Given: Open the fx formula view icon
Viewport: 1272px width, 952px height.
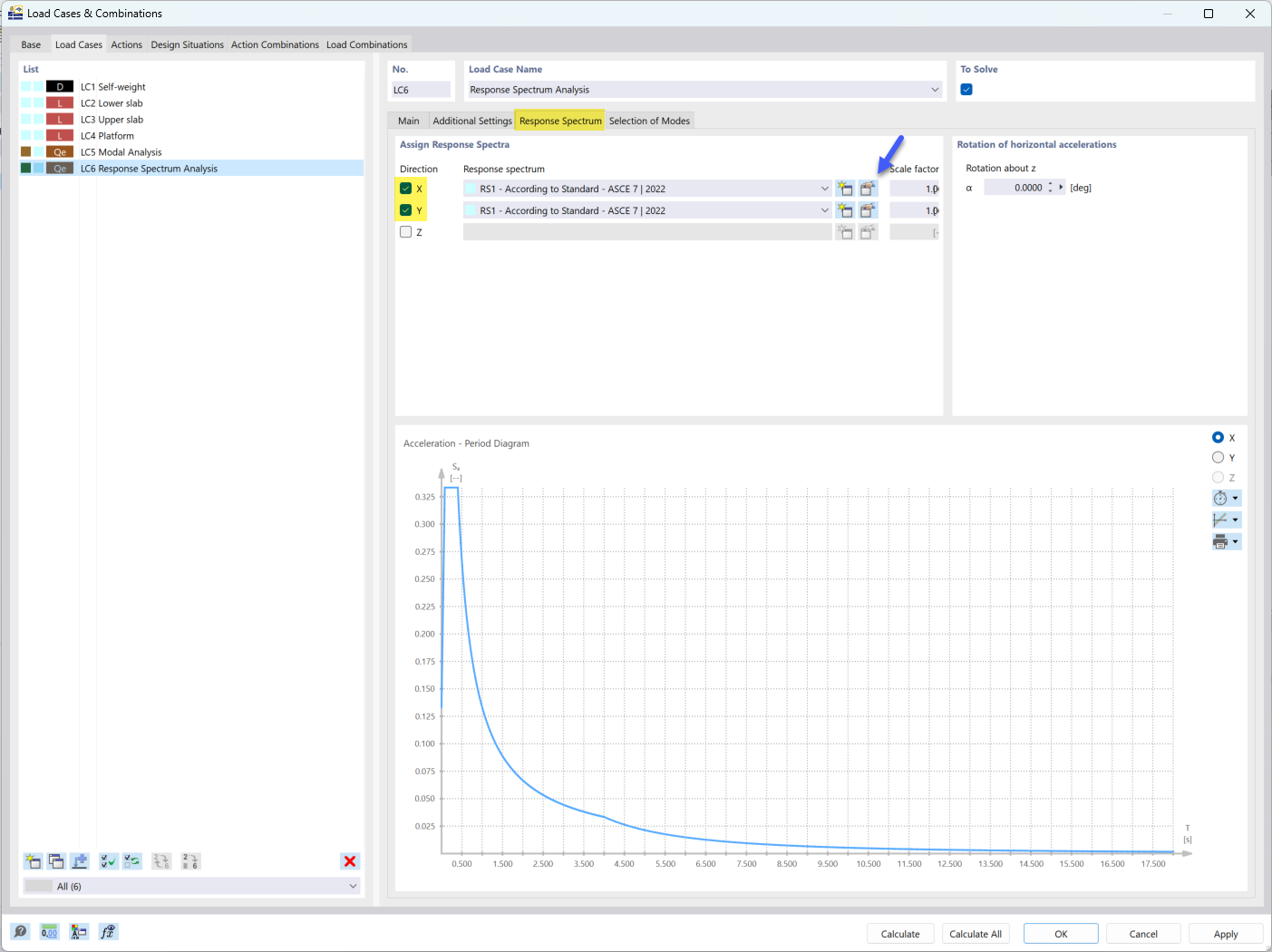Looking at the screenshot, I should point(108,932).
